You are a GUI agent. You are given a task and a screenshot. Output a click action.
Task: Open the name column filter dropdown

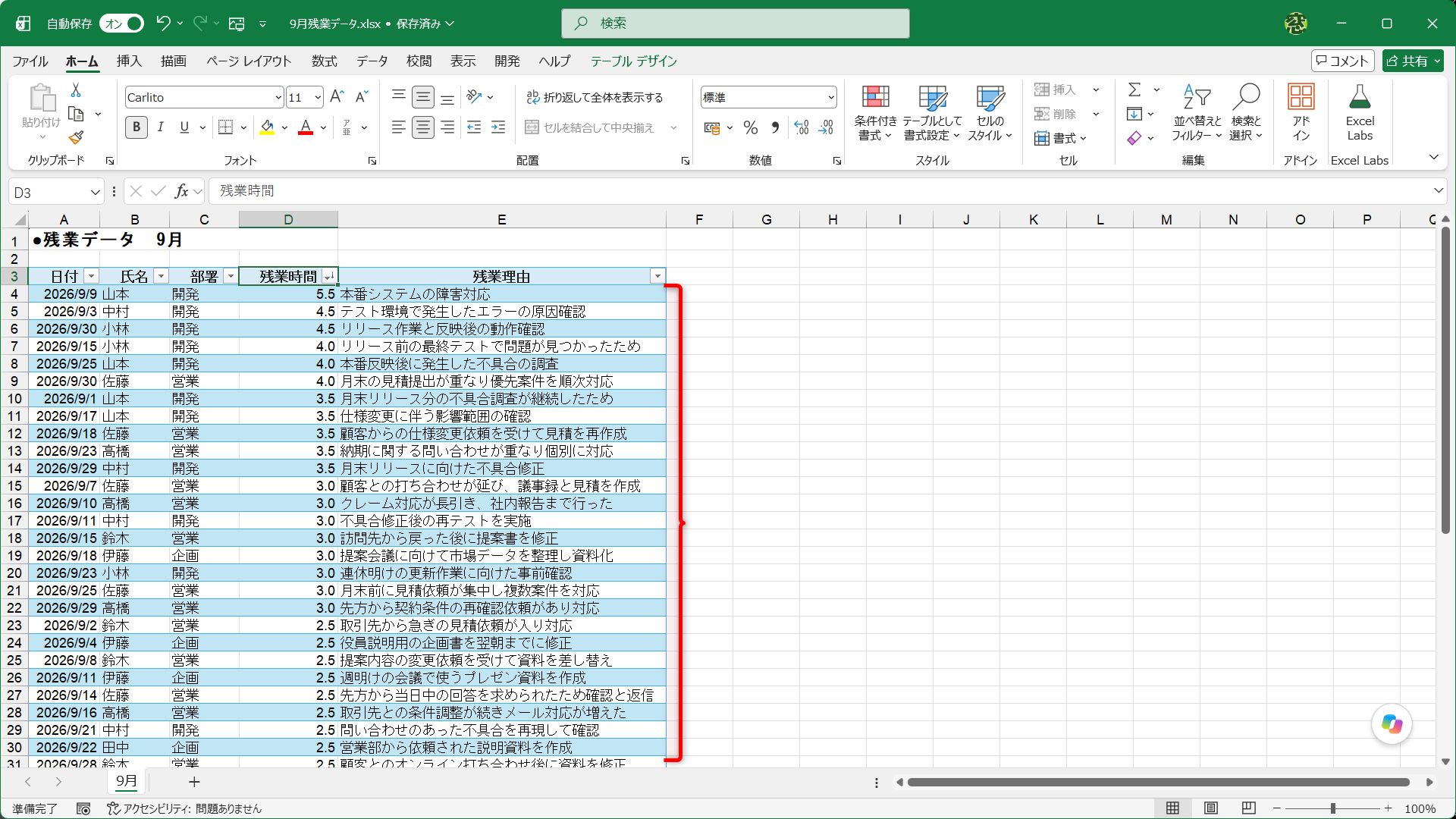[x=161, y=277]
